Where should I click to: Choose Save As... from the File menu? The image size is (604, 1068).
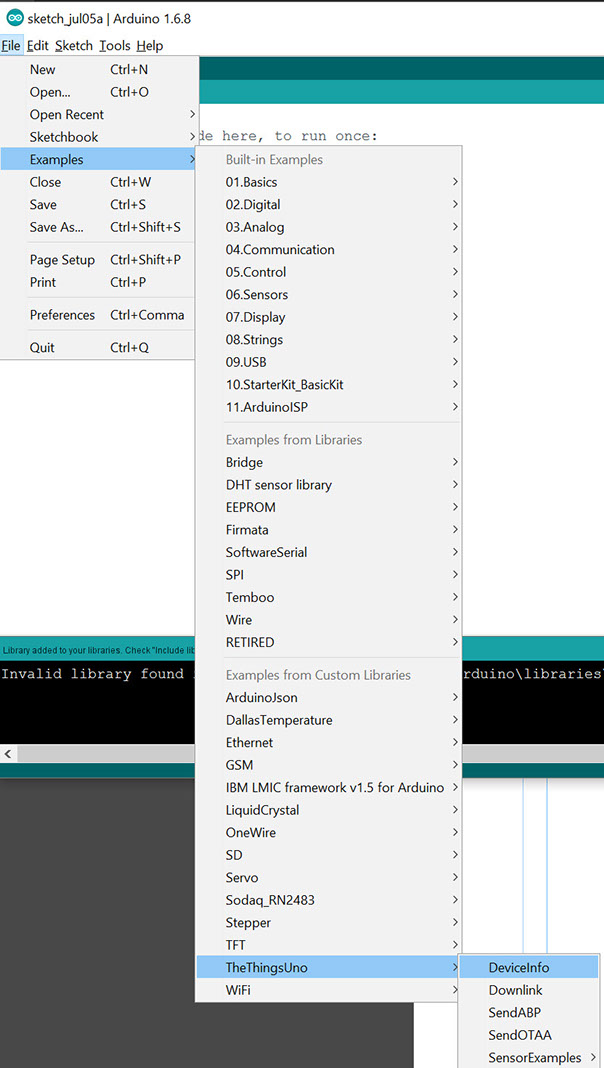point(99,227)
